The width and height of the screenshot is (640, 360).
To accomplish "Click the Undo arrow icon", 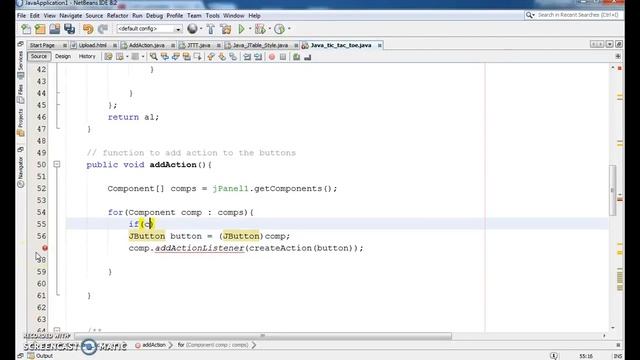I will coord(88,29).
